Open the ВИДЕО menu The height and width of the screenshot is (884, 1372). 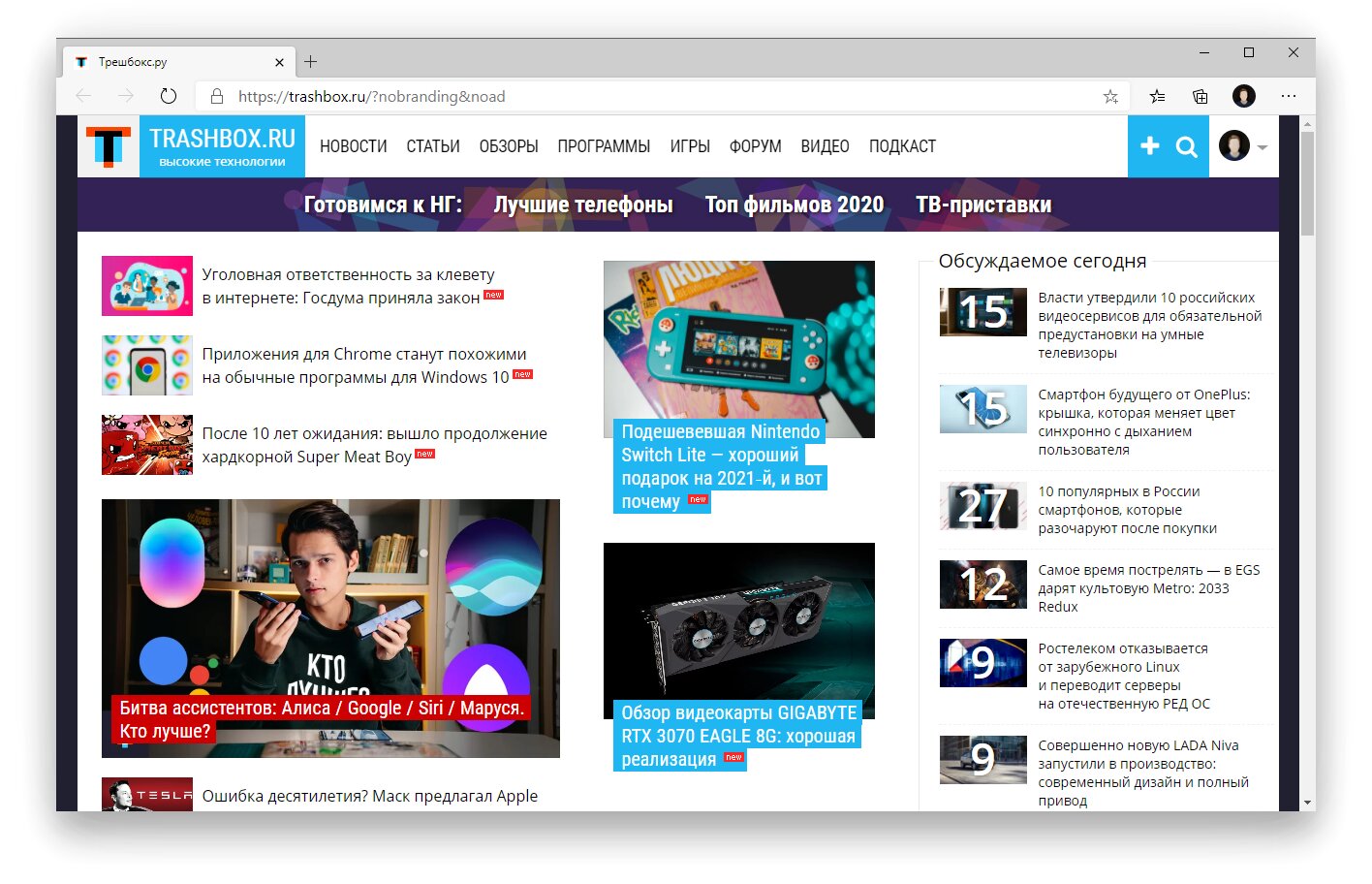click(825, 146)
